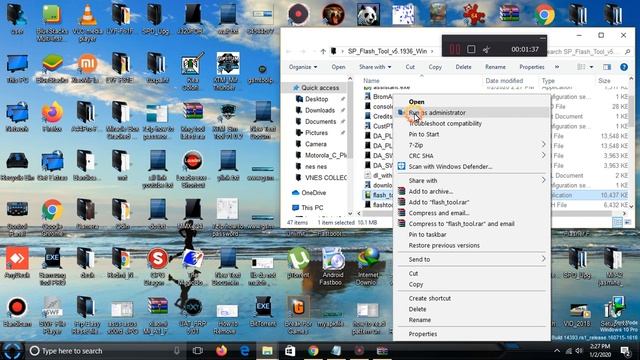Open the Mi Xiaomi desktop icon
Image resolution: width=640 pixels, height=360 pixels.
point(87,68)
